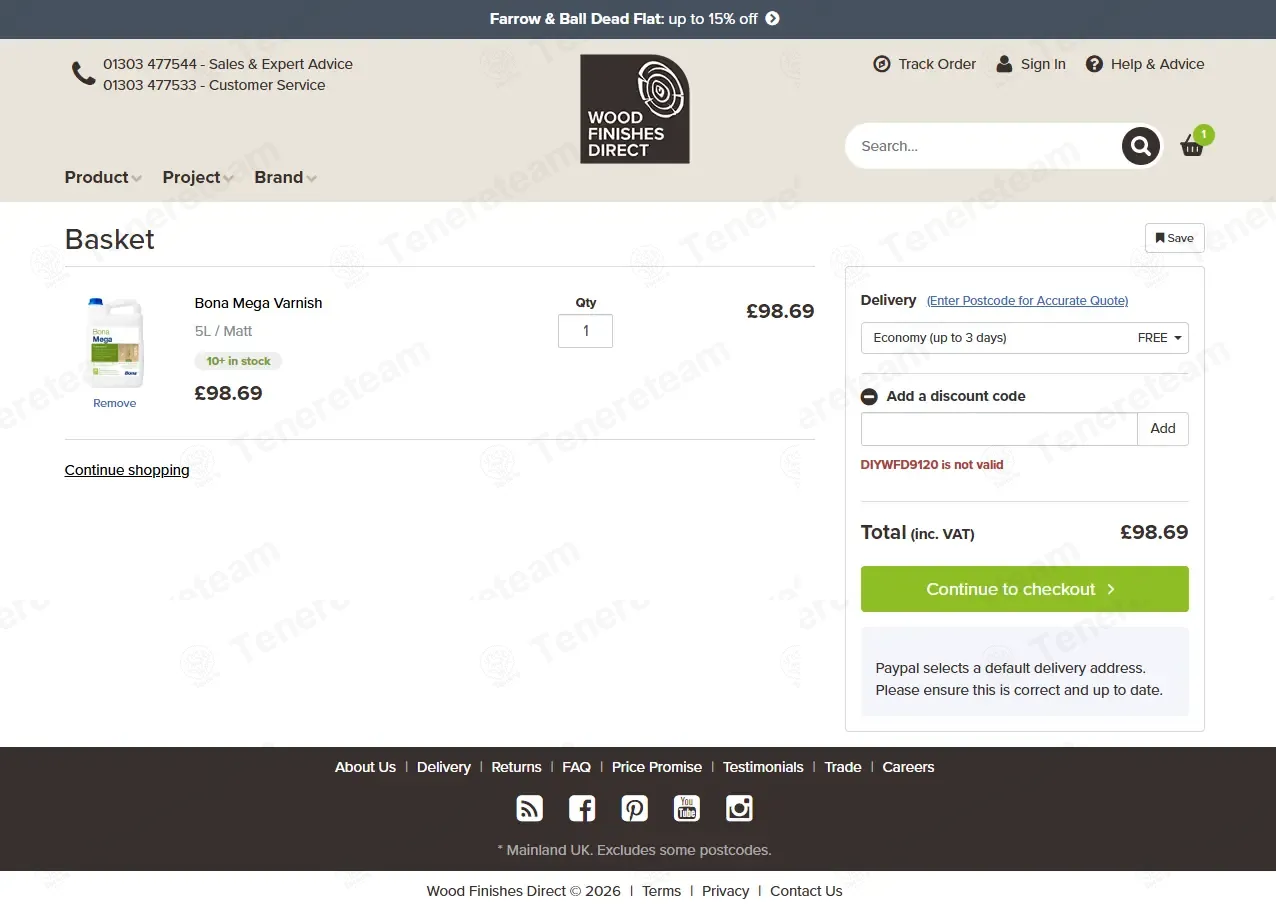This screenshot has height=904, width=1276.
Task: Open the basket icon in header
Action: (x=1192, y=146)
